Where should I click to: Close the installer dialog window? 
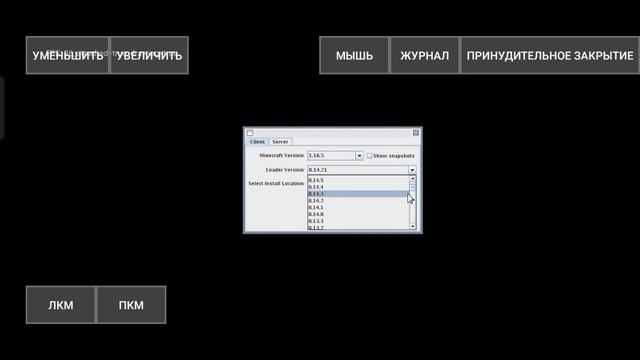(x=416, y=133)
